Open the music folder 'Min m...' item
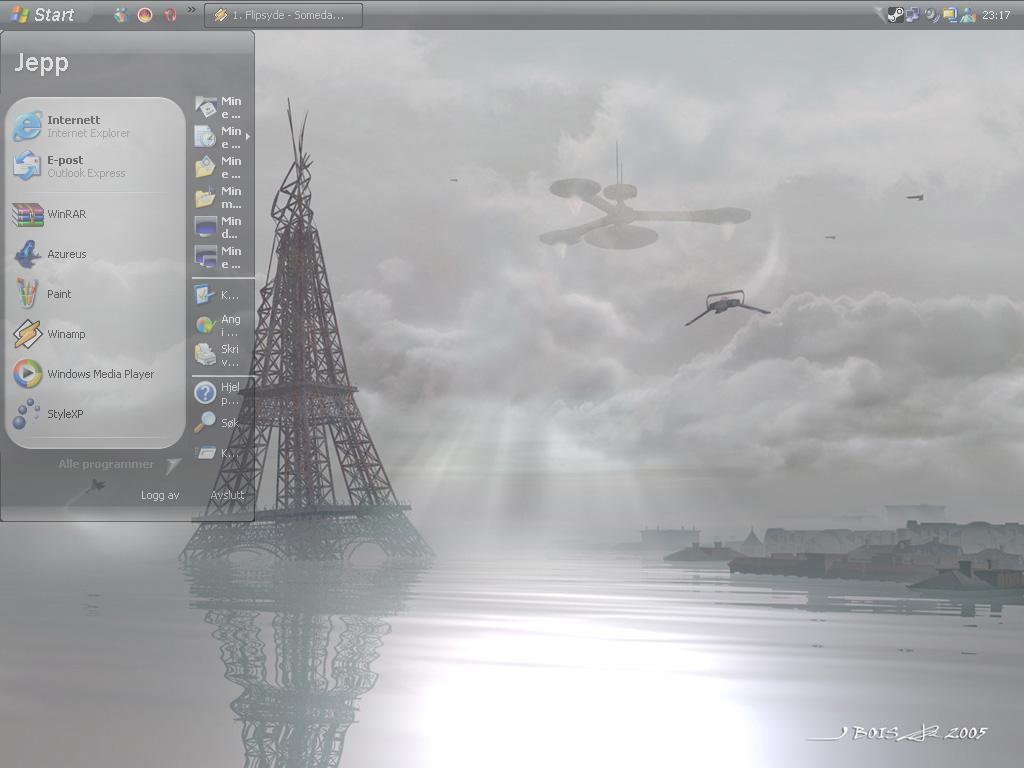Screen dimensions: 1024x768 pyautogui.click(x=219, y=197)
